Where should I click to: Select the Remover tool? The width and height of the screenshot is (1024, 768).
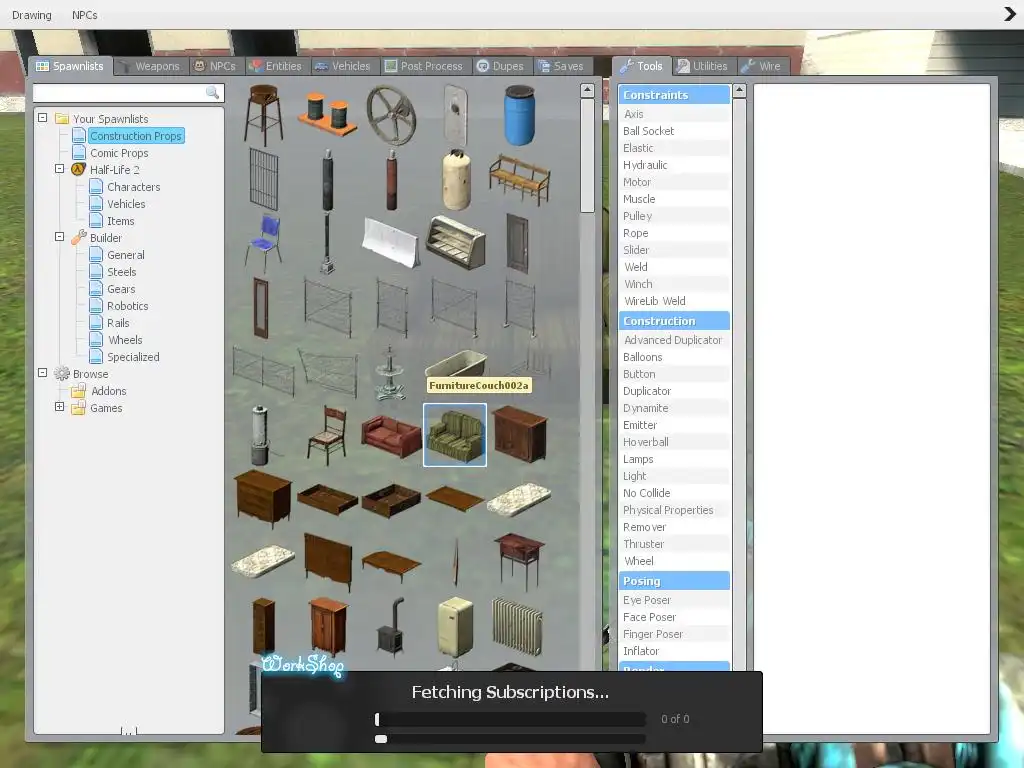pos(674,527)
